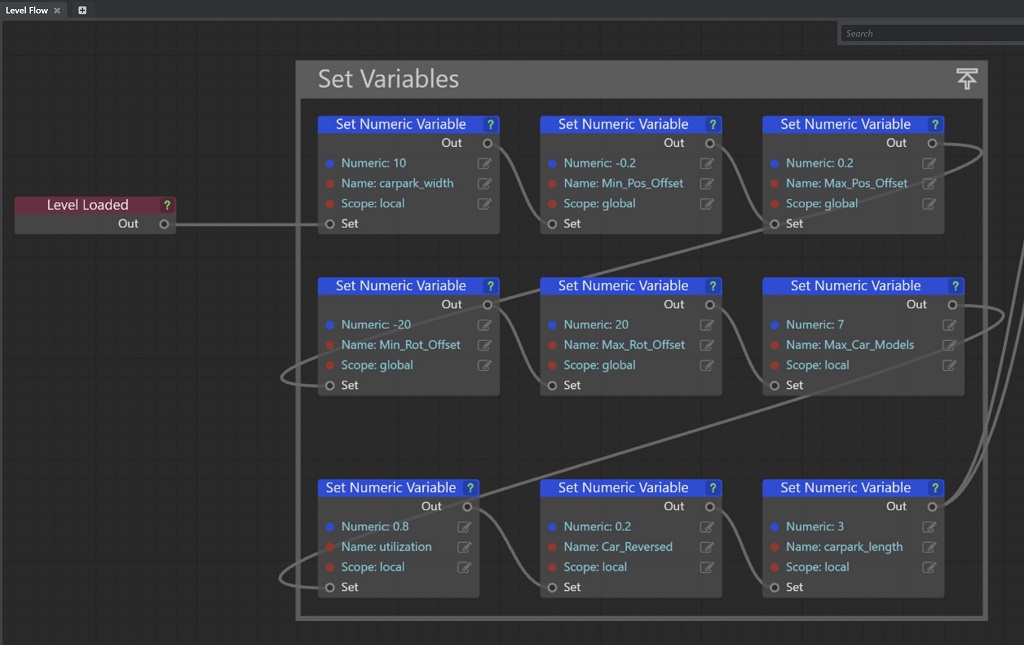Click the Set input port on the utilization node
The image size is (1024, 645).
pyautogui.click(x=328, y=587)
